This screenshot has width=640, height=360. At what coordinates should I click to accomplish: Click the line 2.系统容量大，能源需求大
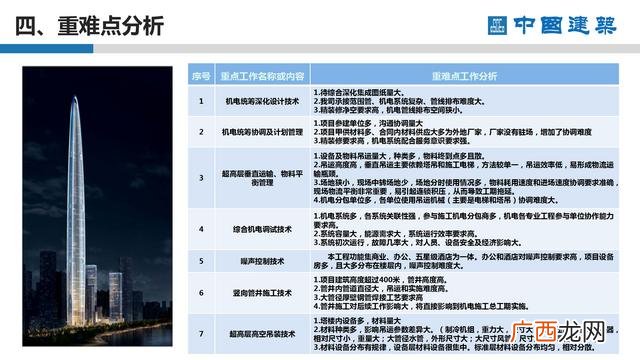pos(395,234)
